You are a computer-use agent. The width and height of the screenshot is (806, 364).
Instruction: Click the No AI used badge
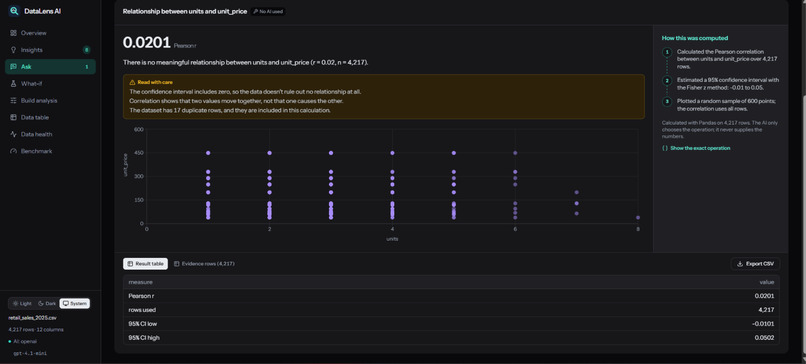click(x=268, y=11)
